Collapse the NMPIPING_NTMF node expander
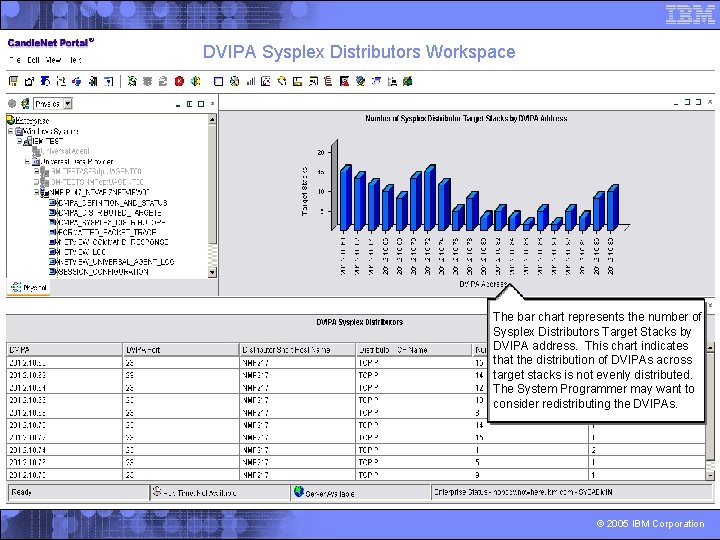720x540 pixels. (x=36, y=192)
